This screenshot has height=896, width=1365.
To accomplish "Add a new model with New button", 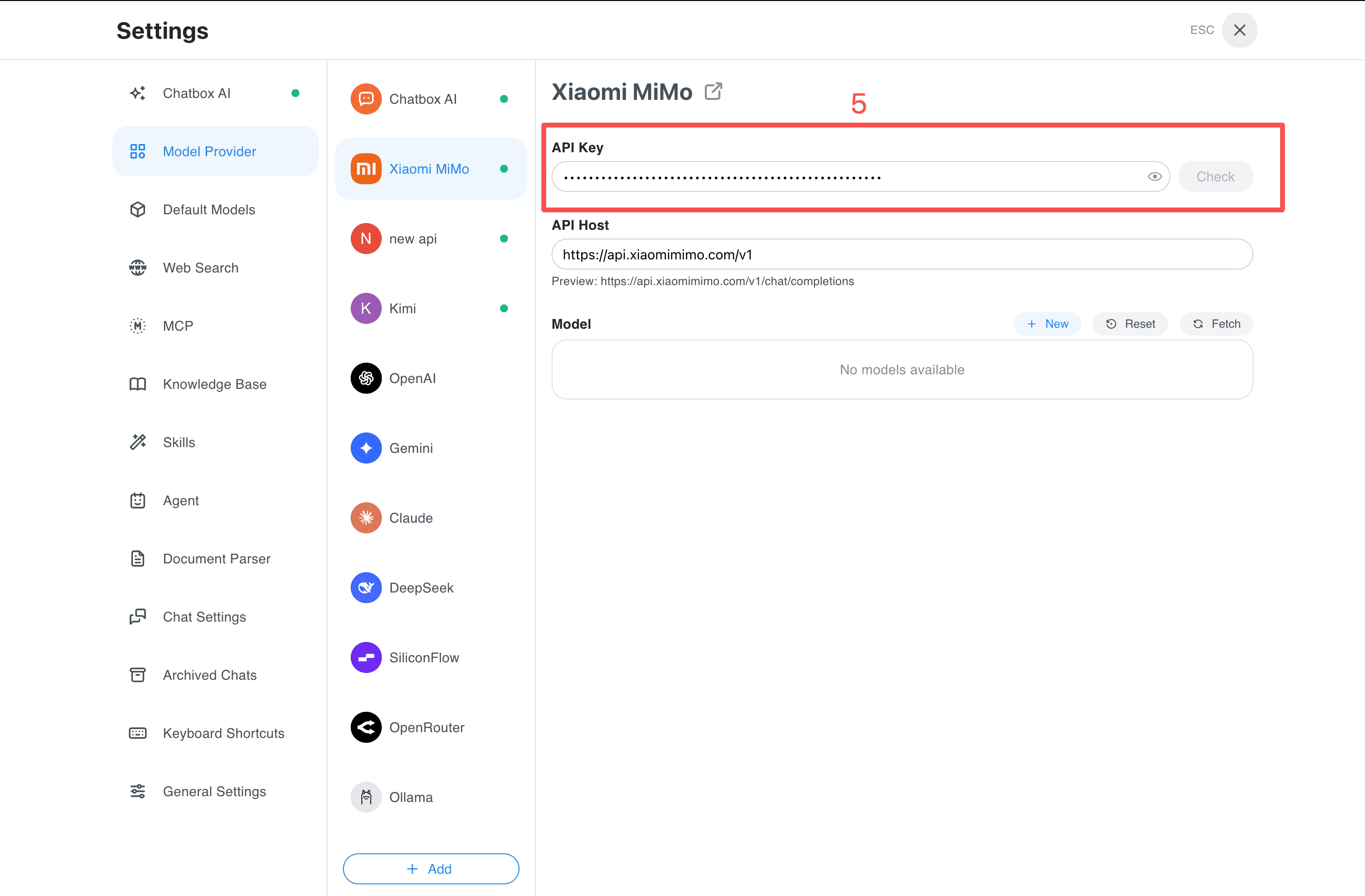I will point(1047,324).
